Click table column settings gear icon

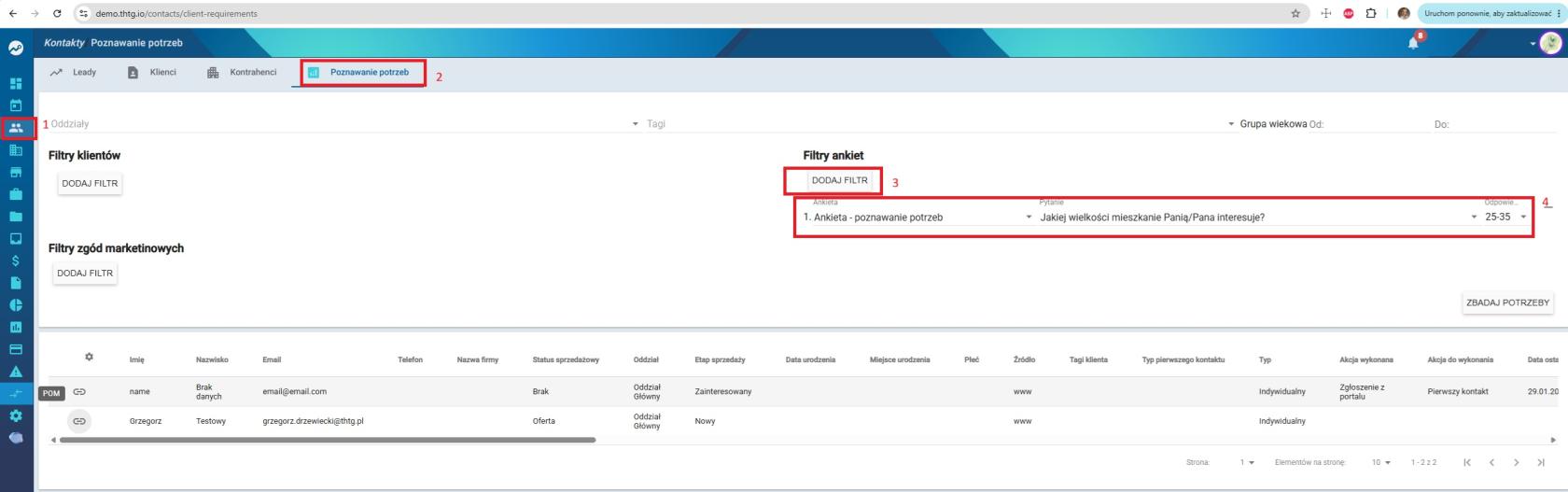pyautogui.click(x=90, y=358)
